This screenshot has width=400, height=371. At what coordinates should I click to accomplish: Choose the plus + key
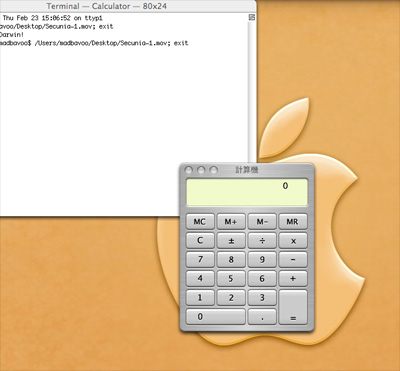(293, 279)
